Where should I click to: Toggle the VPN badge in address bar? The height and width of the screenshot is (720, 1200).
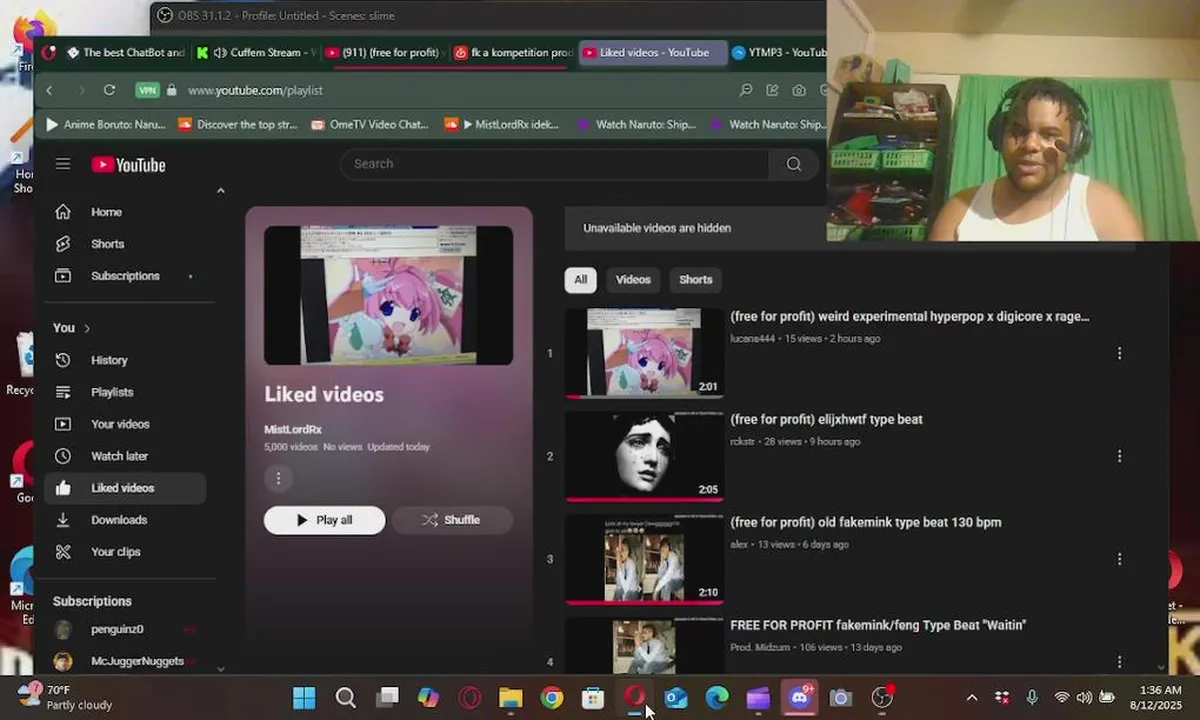[147, 90]
